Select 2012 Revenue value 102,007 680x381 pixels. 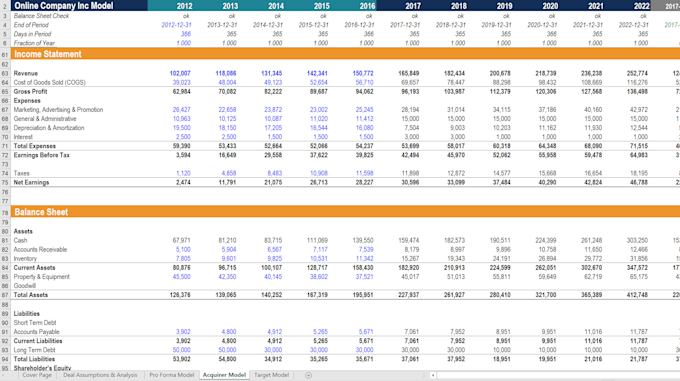pyautogui.click(x=180, y=74)
